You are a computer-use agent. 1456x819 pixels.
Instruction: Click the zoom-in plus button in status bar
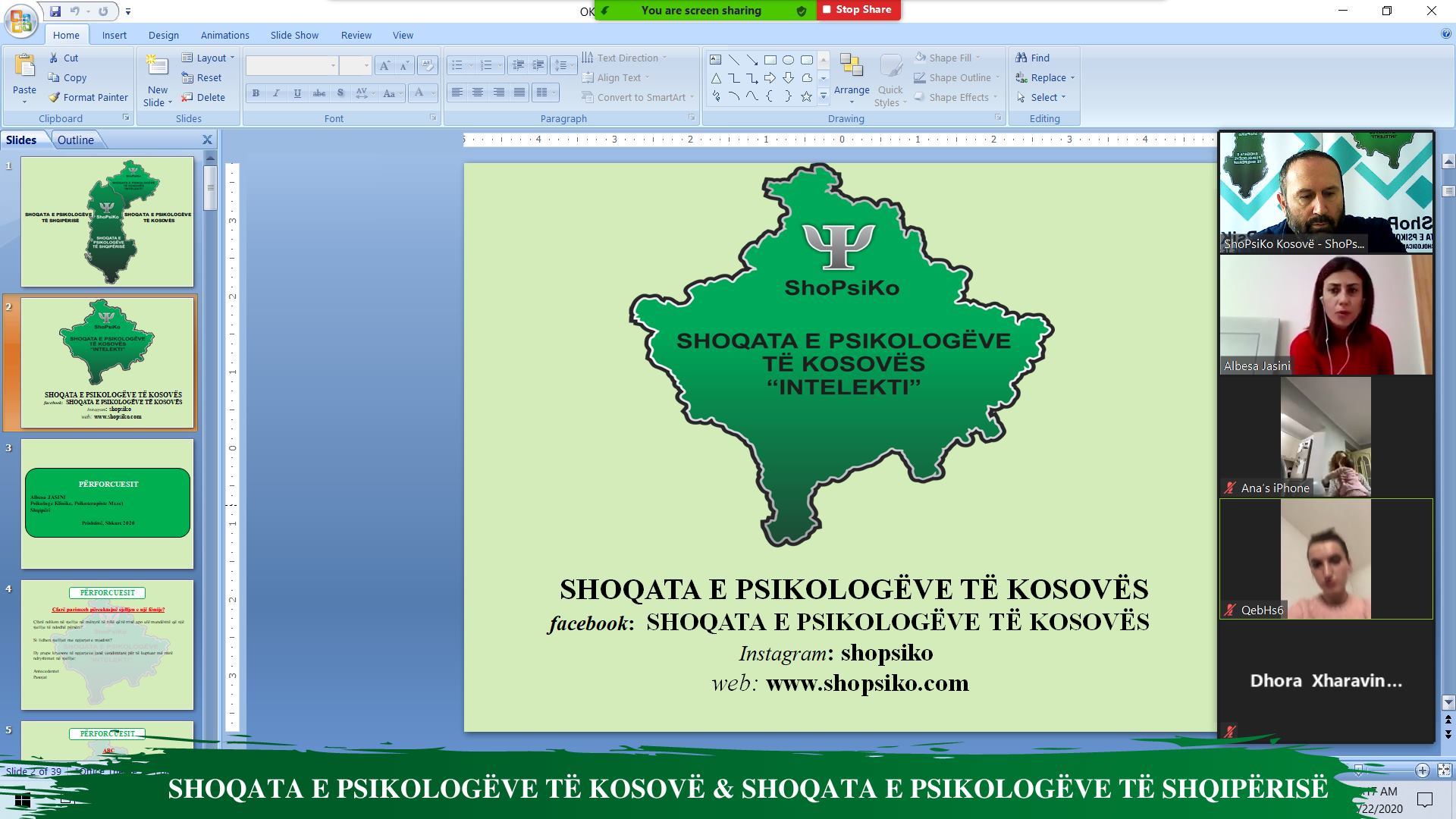[1422, 770]
